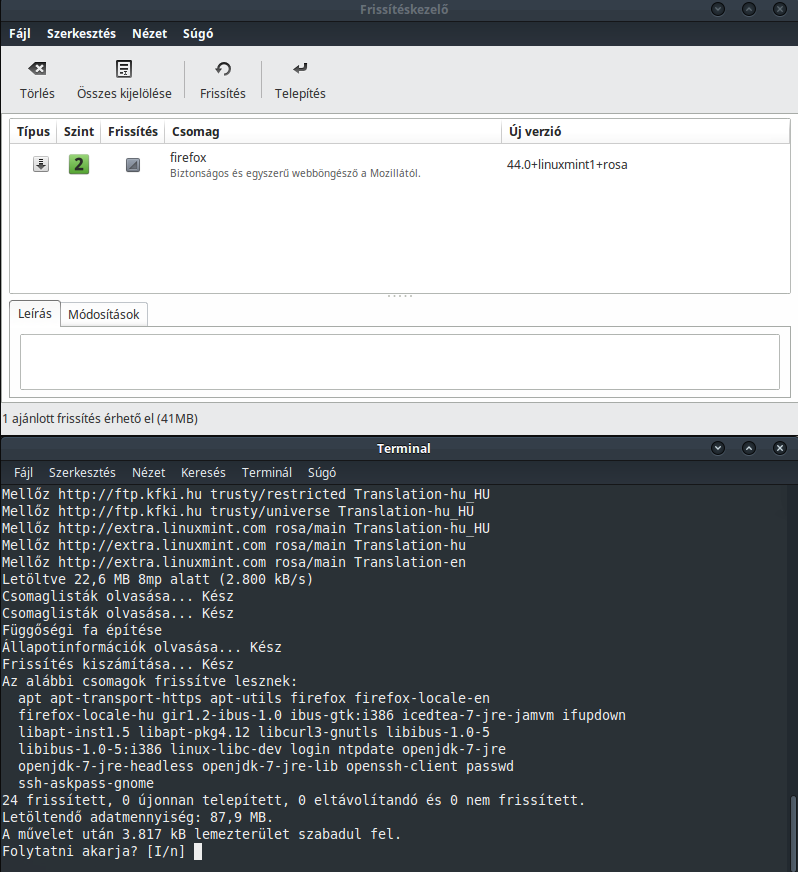Open Súgó menu in Frissítéskezelő
This screenshot has height=872, width=798.
[198, 33]
